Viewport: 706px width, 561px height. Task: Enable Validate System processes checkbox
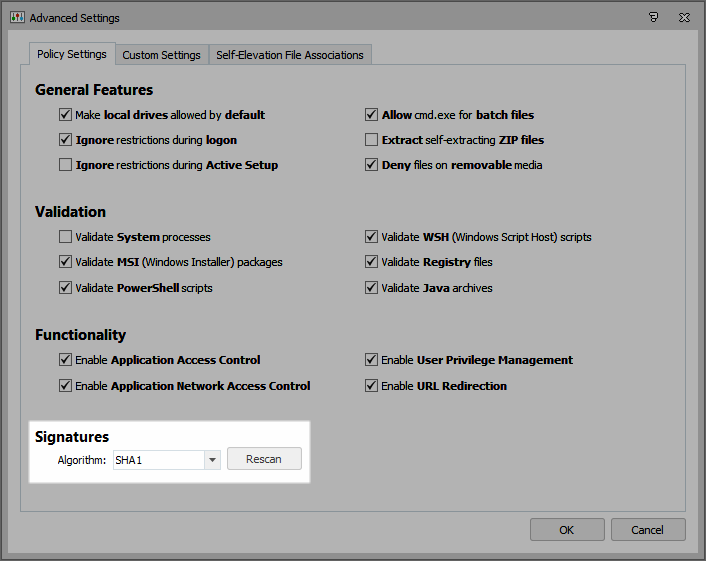(66, 238)
